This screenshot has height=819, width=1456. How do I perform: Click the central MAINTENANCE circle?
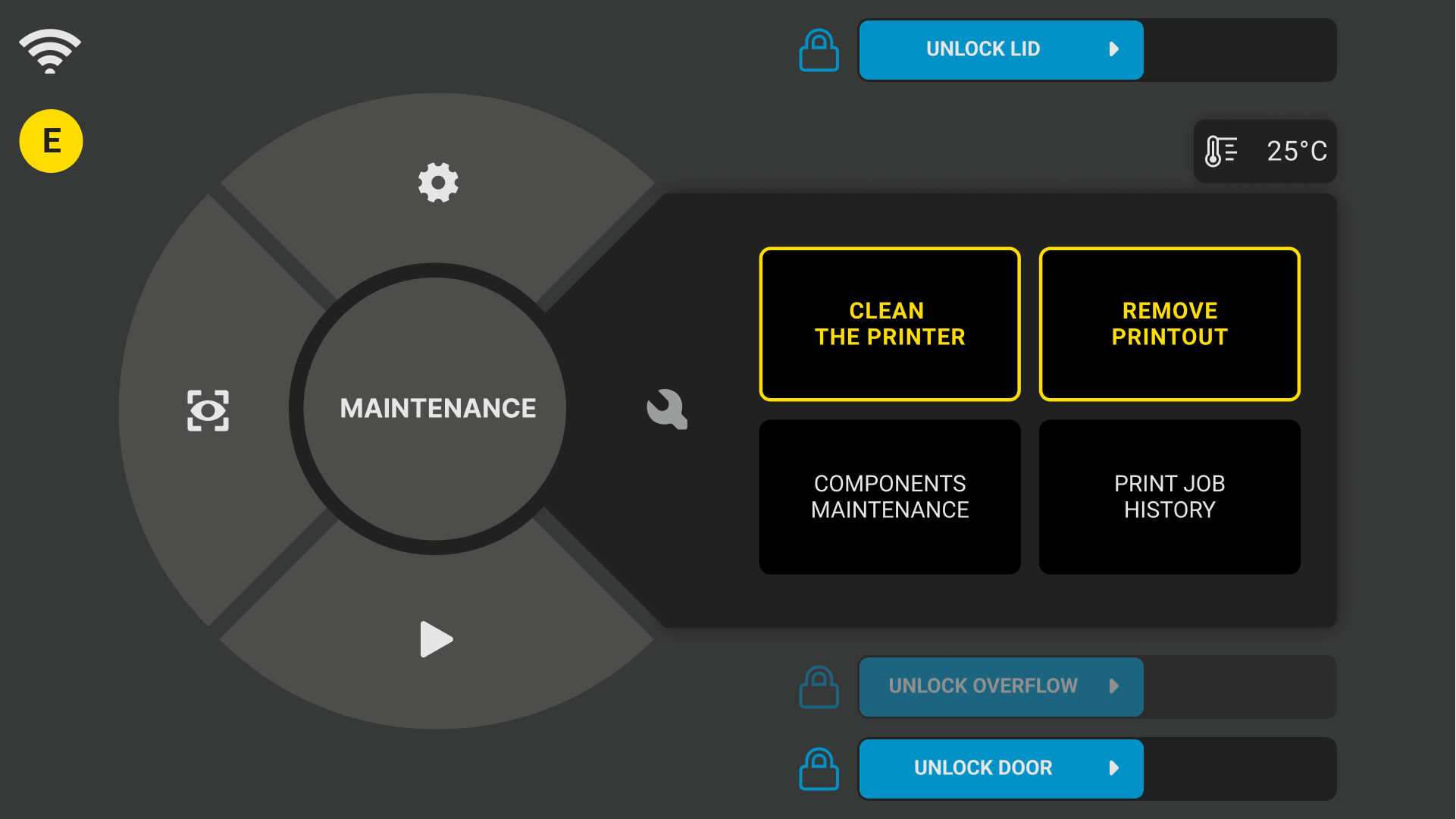click(437, 408)
